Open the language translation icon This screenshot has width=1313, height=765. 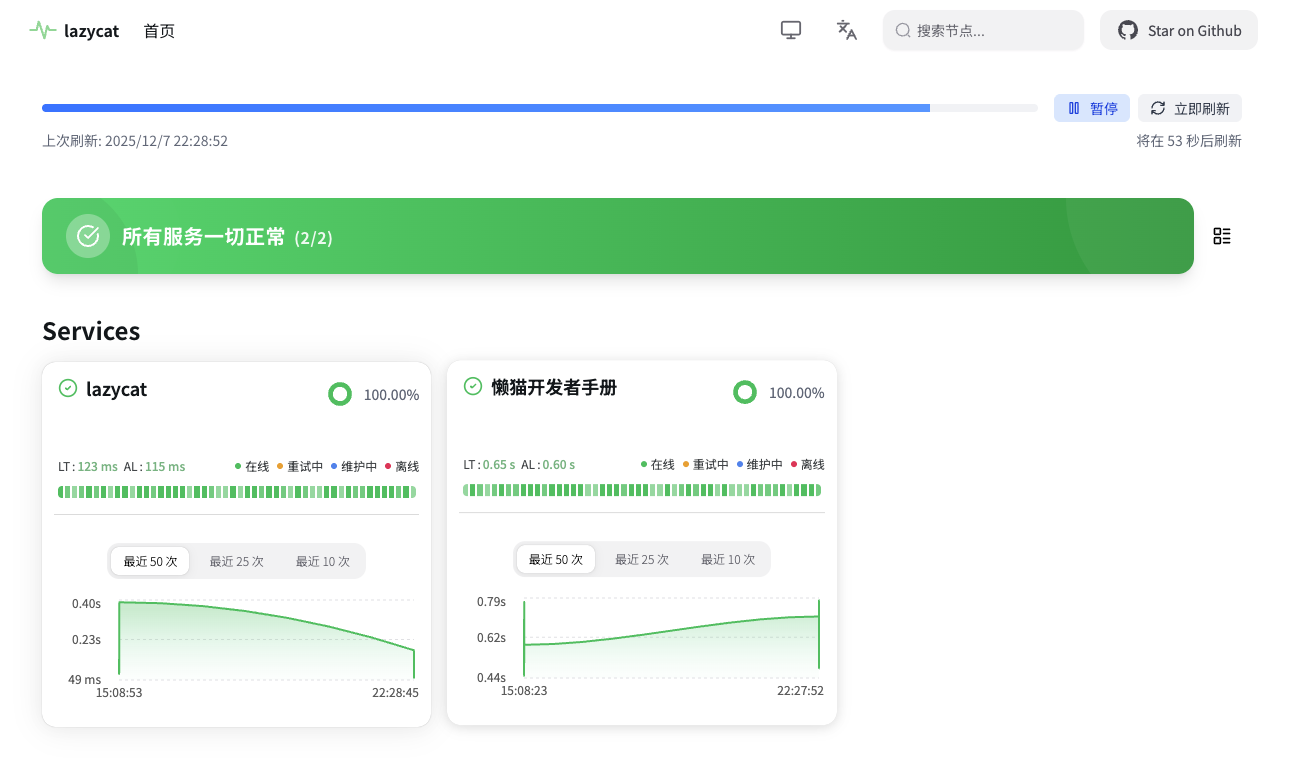point(847,30)
